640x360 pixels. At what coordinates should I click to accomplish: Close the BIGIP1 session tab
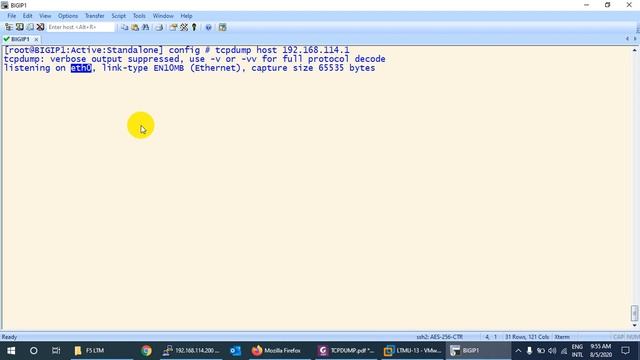[36, 39]
